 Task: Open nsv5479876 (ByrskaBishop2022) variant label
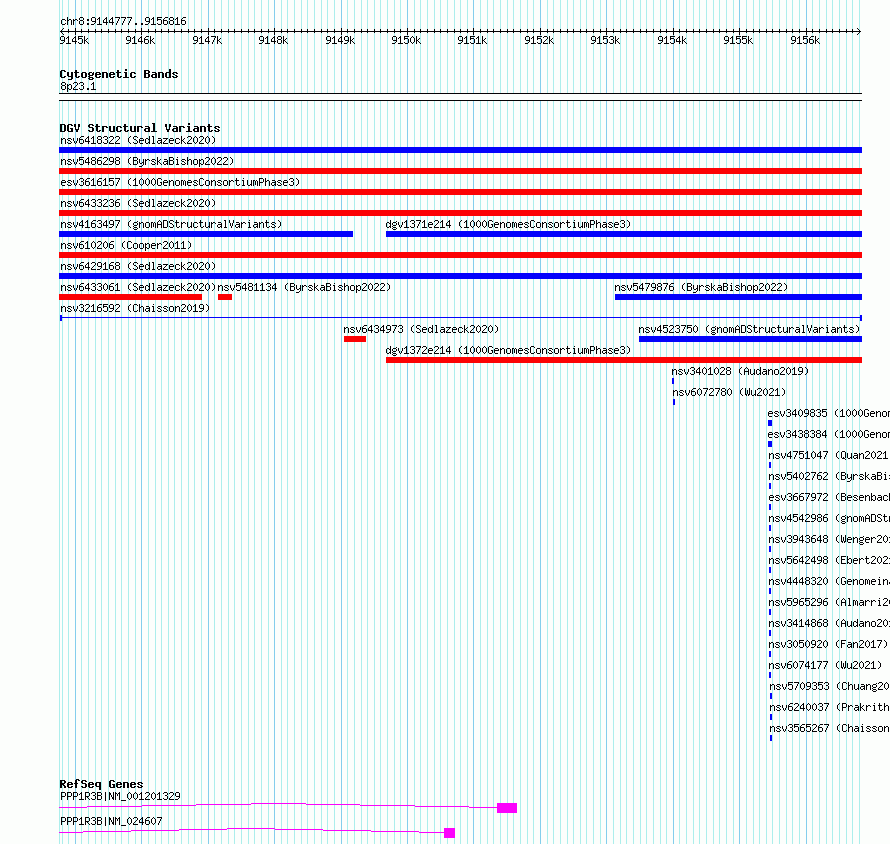[701, 287]
